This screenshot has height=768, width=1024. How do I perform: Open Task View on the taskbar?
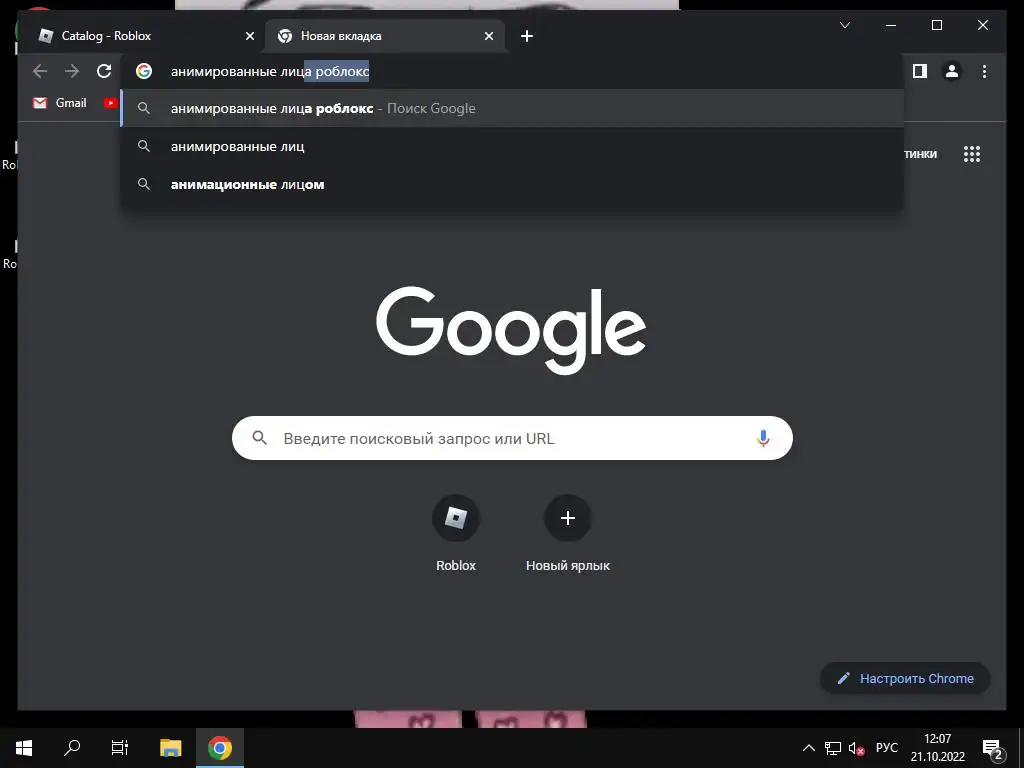tap(120, 748)
